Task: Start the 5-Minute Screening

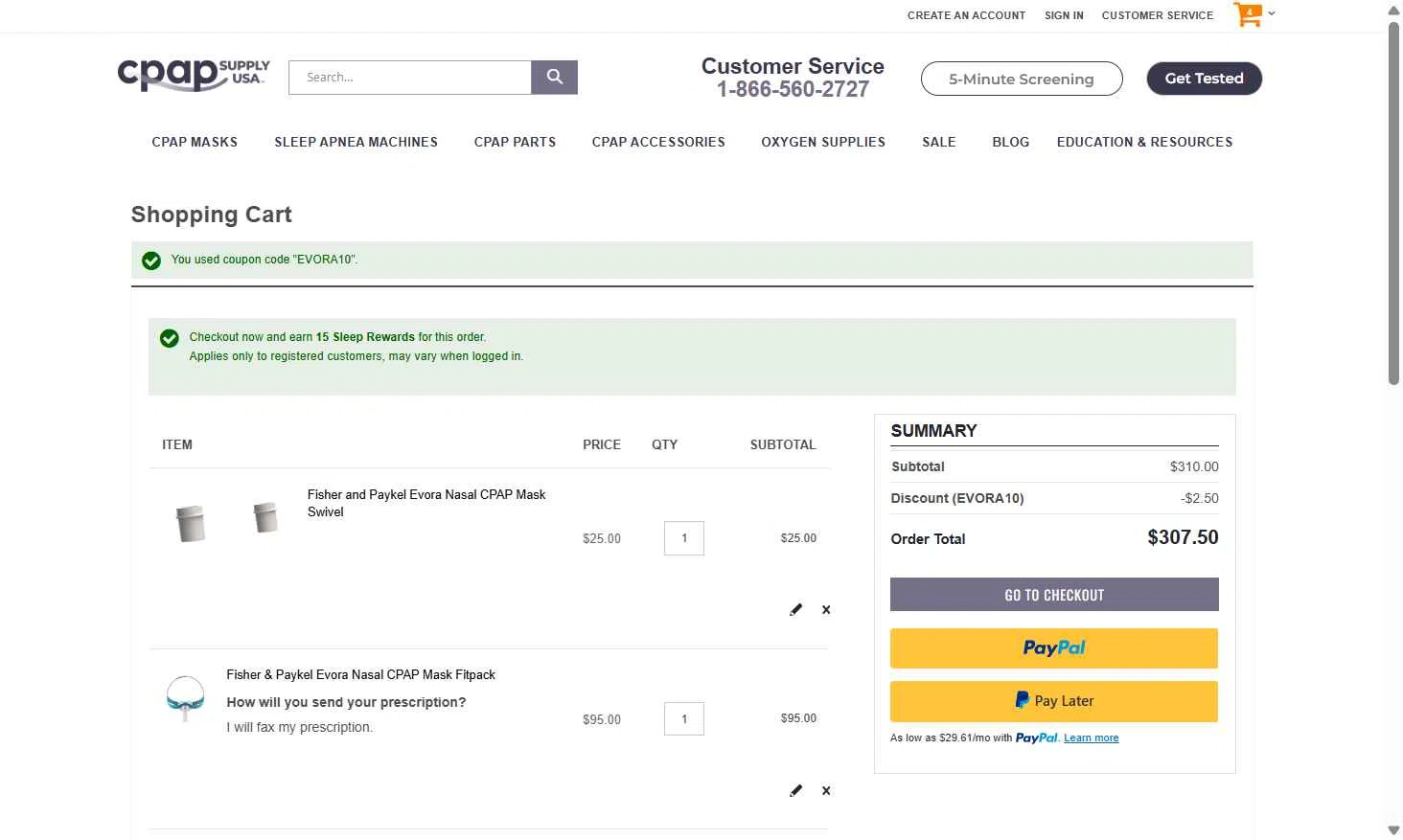Action: (1022, 79)
